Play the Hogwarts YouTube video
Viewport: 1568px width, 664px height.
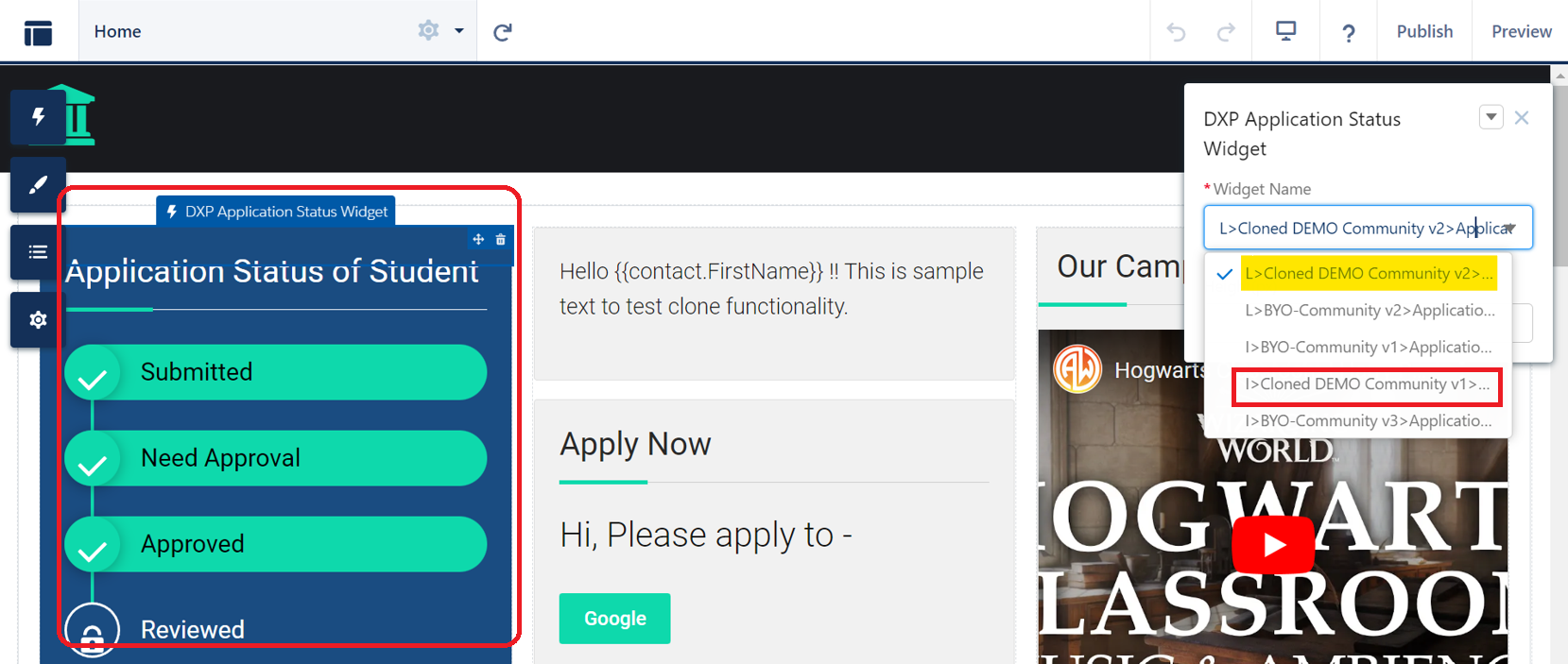click(1272, 545)
